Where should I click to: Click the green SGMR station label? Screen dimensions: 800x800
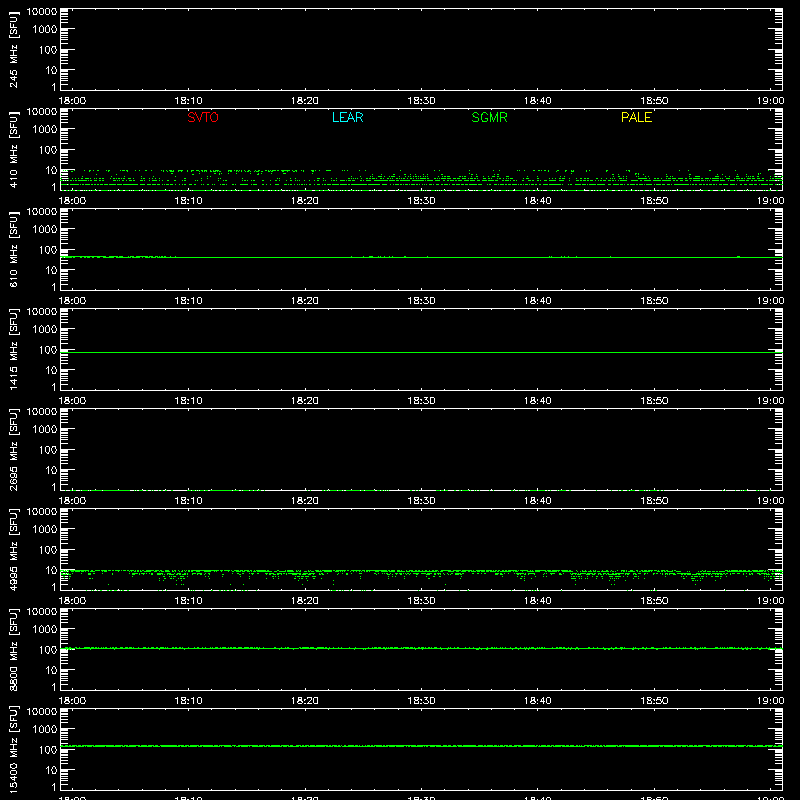click(x=489, y=117)
